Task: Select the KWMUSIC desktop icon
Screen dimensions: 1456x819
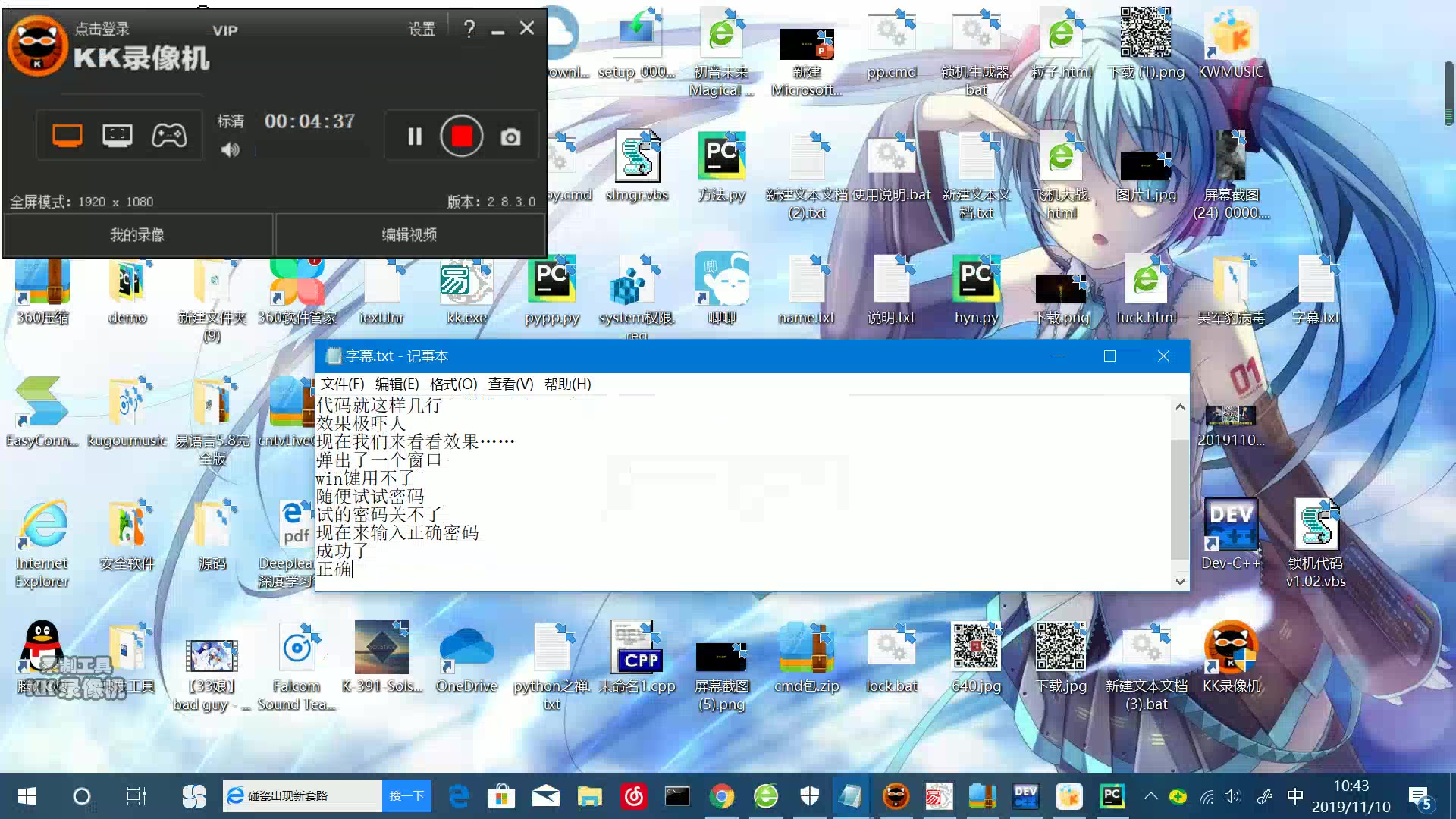Action: [1231, 44]
